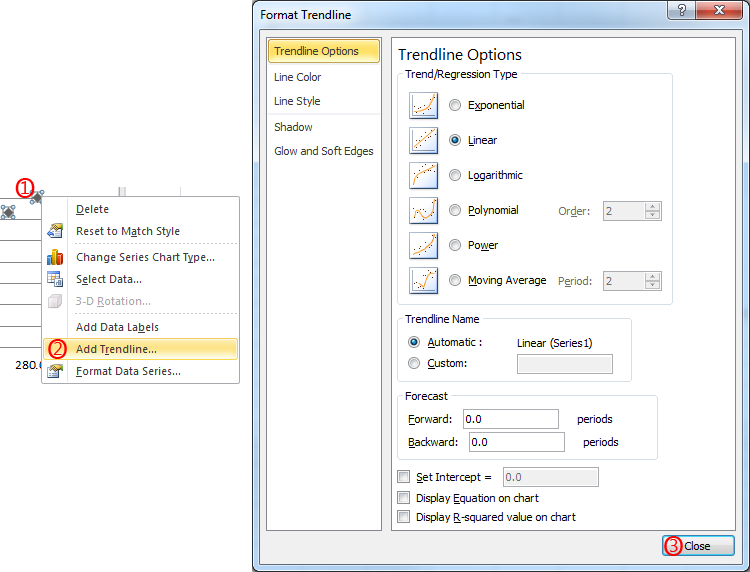Image resolution: width=750 pixels, height=572 pixels.
Task: Click the Forward forecast periods field
Action: click(x=510, y=419)
